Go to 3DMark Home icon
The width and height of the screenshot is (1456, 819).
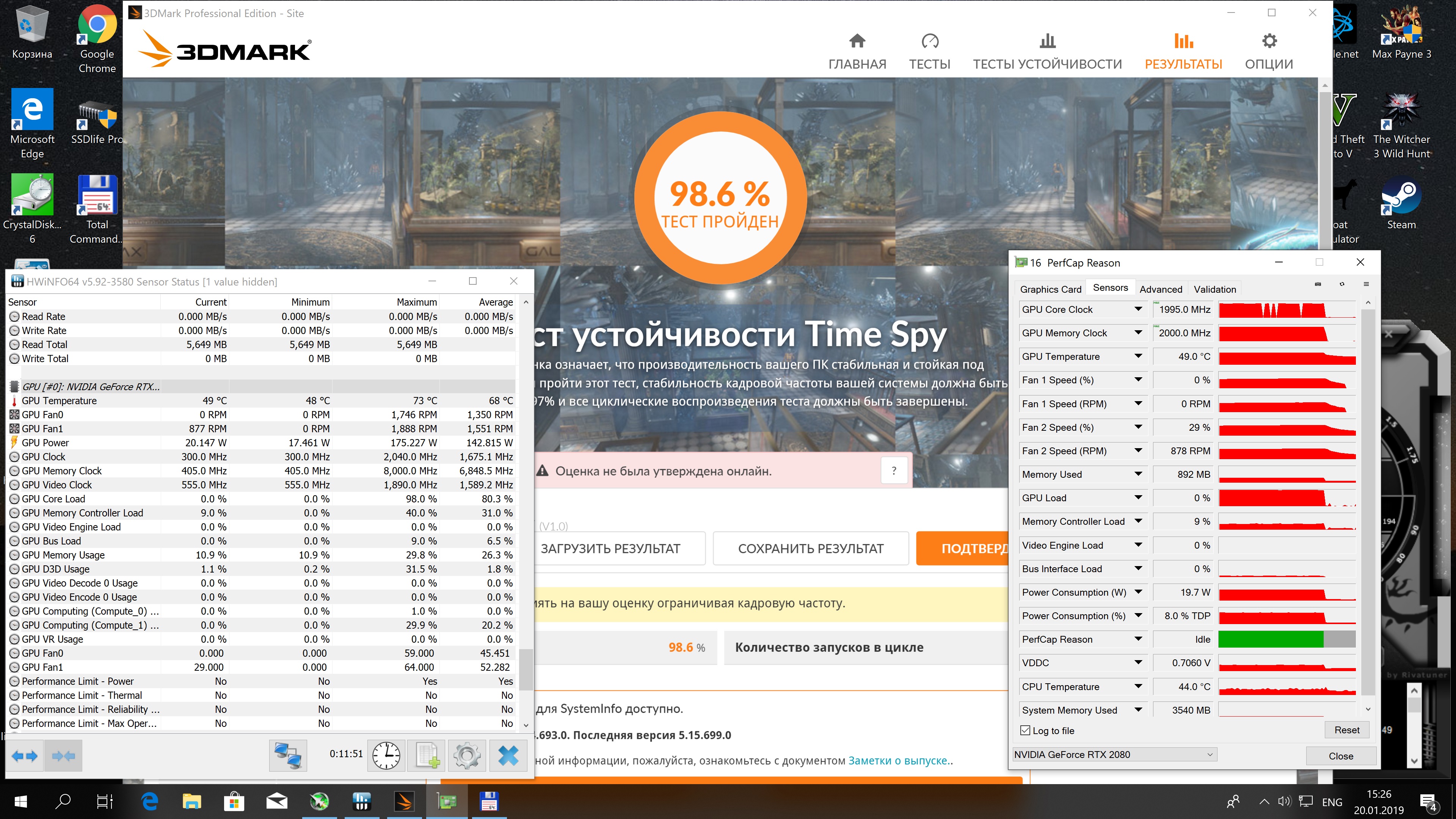point(857,41)
